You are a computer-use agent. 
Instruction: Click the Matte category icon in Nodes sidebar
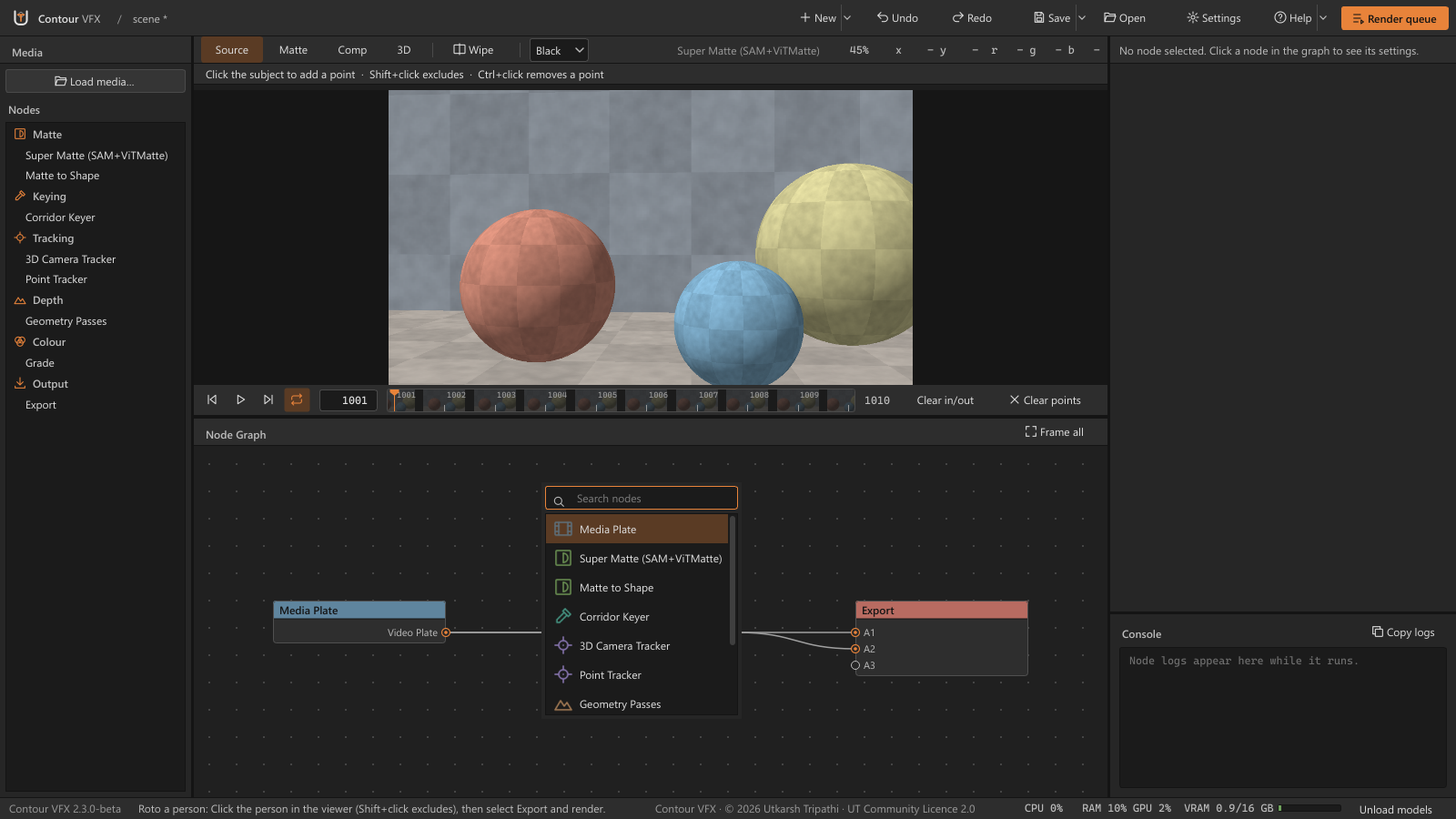(x=20, y=134)
